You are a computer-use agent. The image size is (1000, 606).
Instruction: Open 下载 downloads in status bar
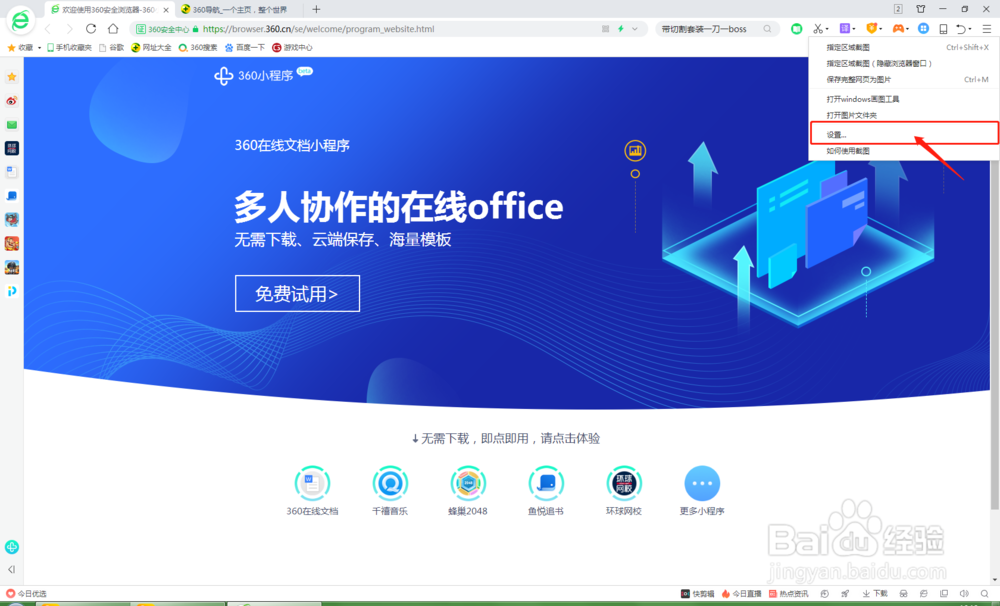click(x=874, y=594)
